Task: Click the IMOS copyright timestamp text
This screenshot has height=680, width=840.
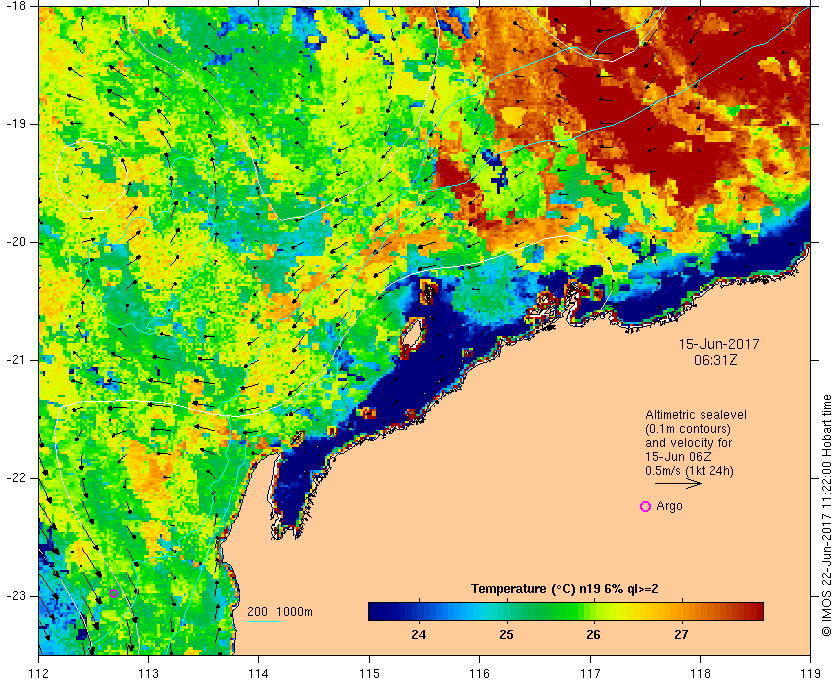Action: click(827, 515)
